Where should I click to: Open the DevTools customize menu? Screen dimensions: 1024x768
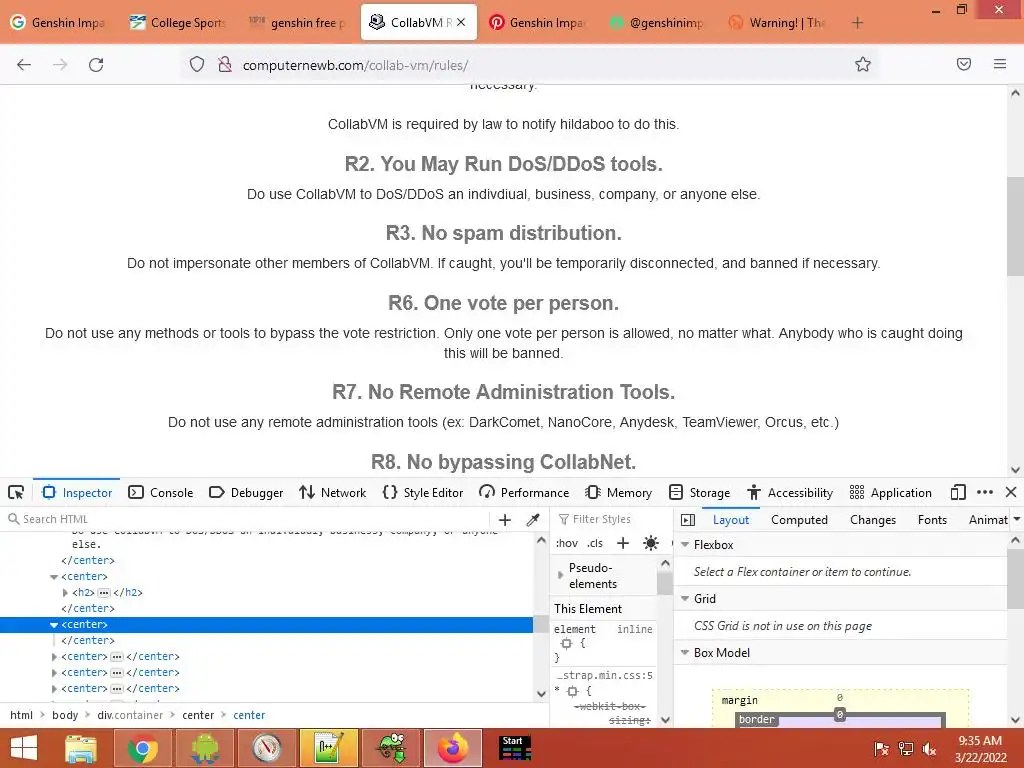coord(985,492)
